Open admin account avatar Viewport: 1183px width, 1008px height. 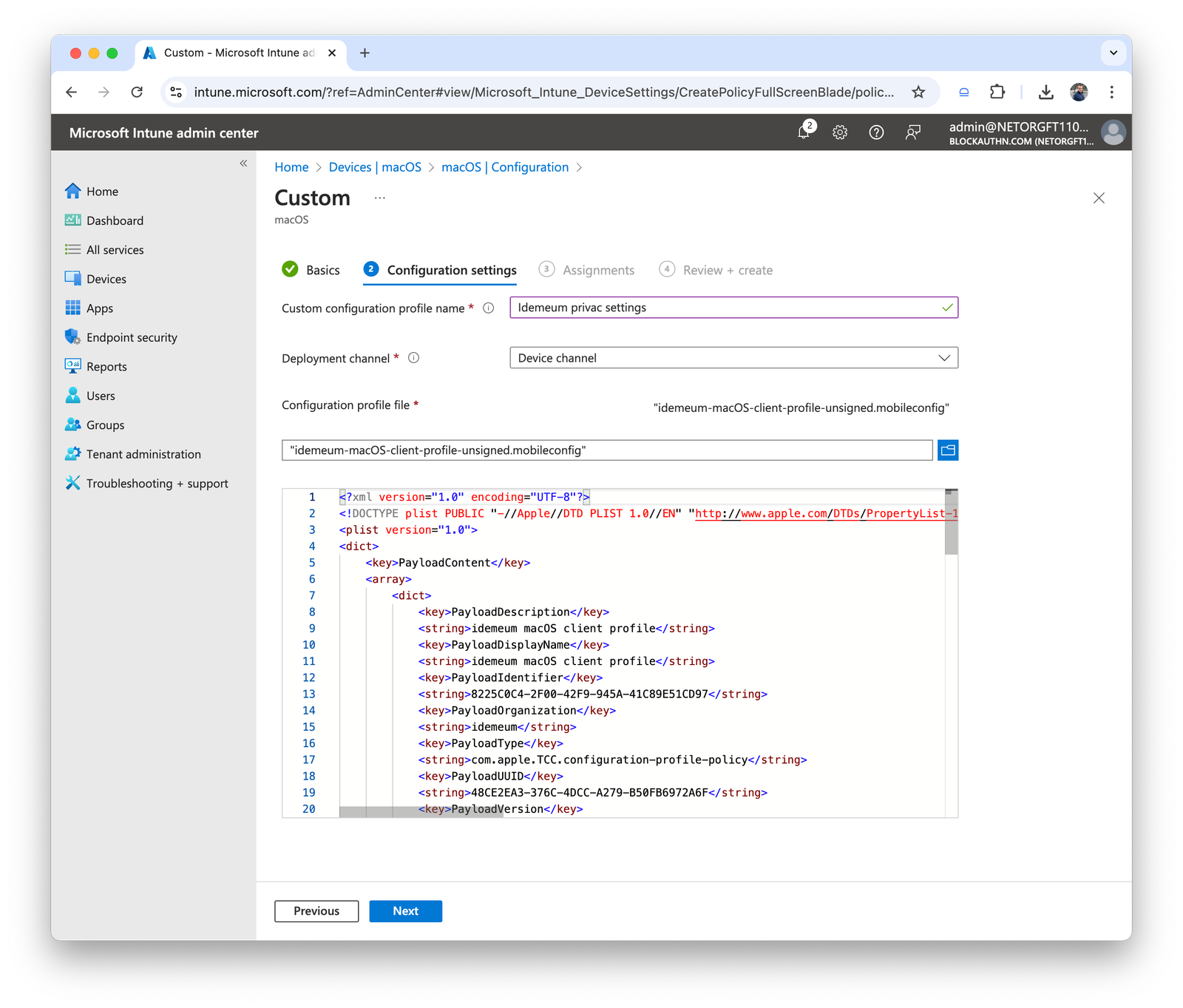point(1113,132)
